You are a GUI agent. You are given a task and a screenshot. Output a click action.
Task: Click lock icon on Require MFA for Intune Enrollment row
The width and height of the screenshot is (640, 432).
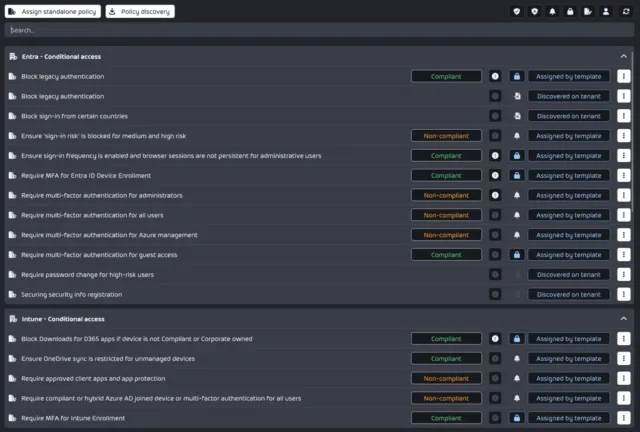pos(517,418)
